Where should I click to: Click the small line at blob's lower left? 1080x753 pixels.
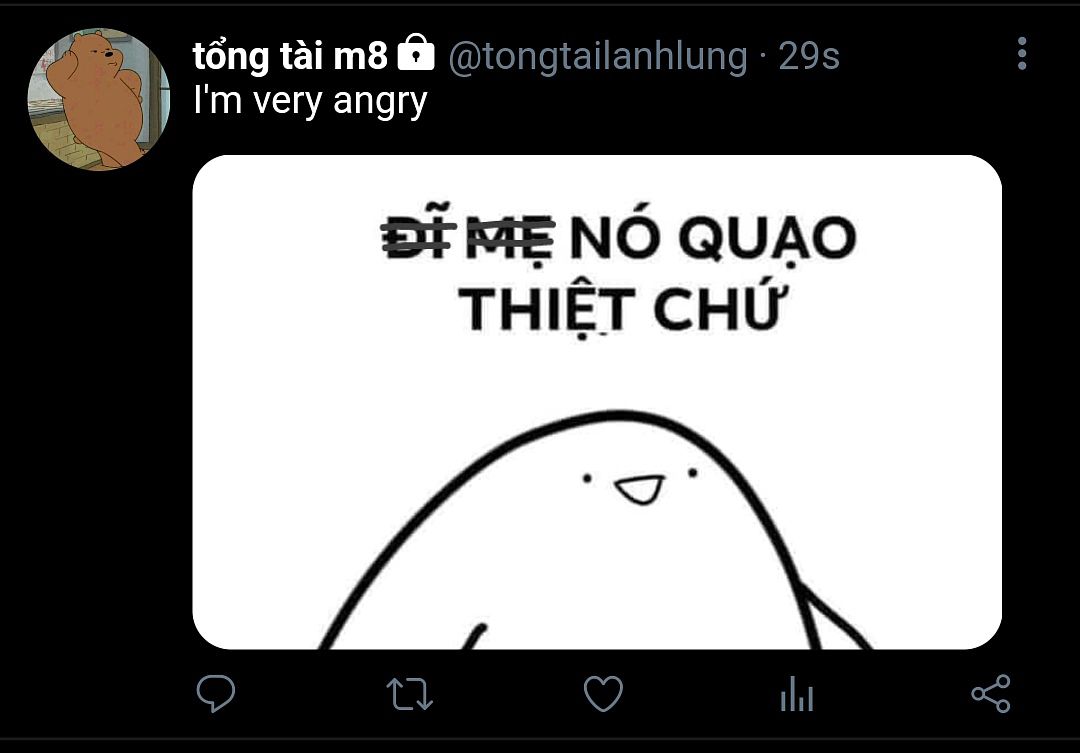coord(475,637)
